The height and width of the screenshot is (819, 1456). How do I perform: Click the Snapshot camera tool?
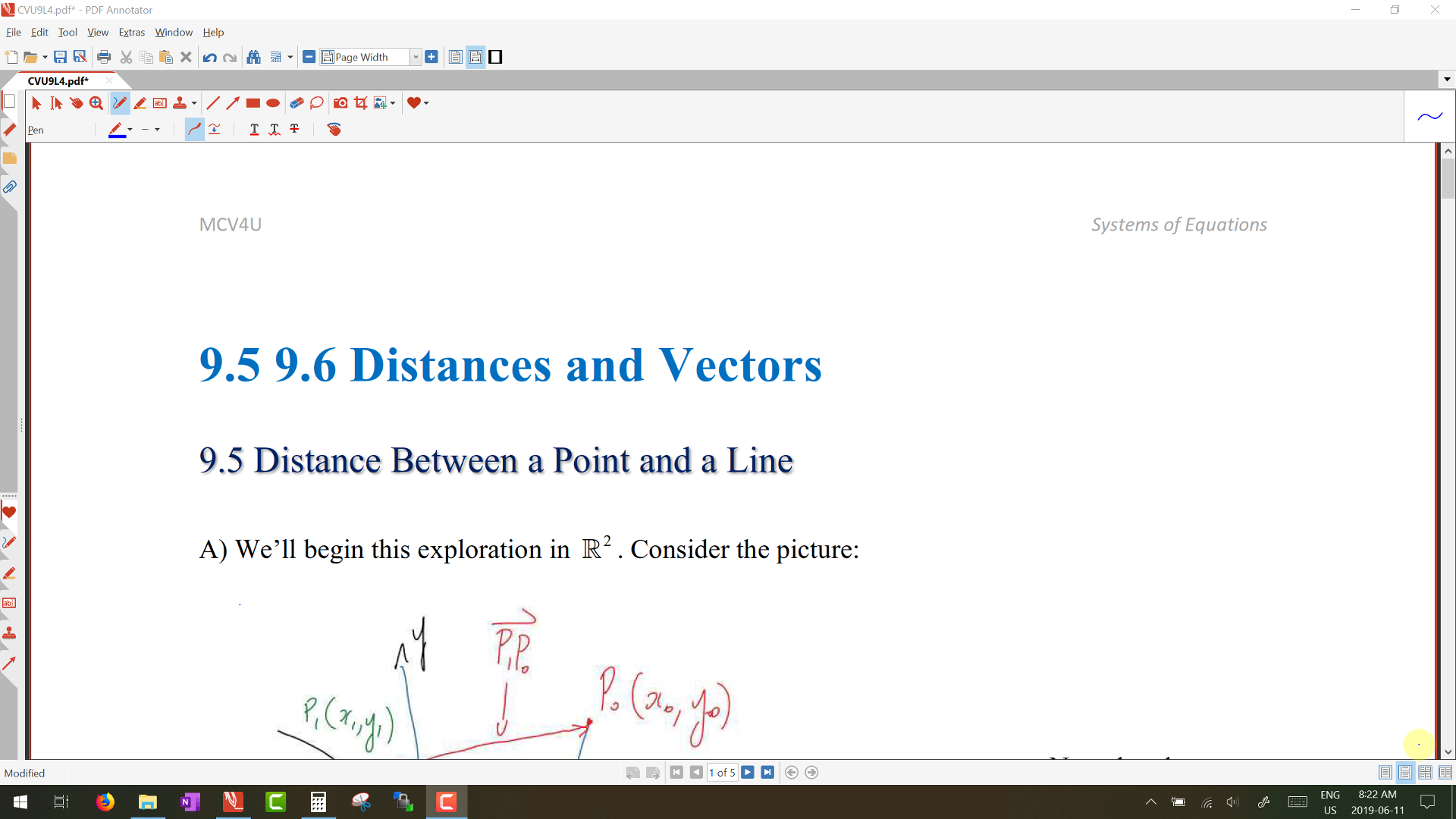(x=340, y=103)
